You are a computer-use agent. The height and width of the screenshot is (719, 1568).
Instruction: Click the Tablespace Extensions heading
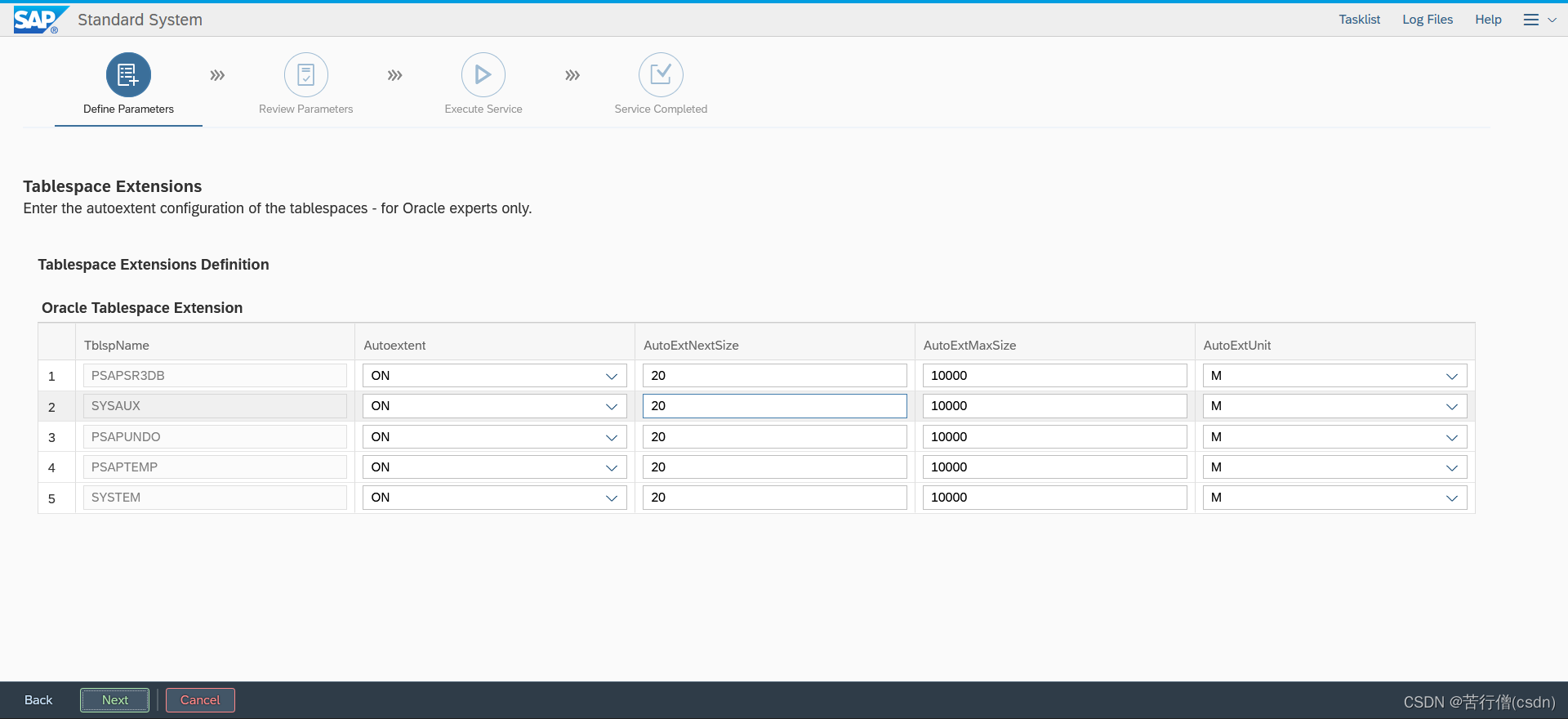tap(113, 186)
